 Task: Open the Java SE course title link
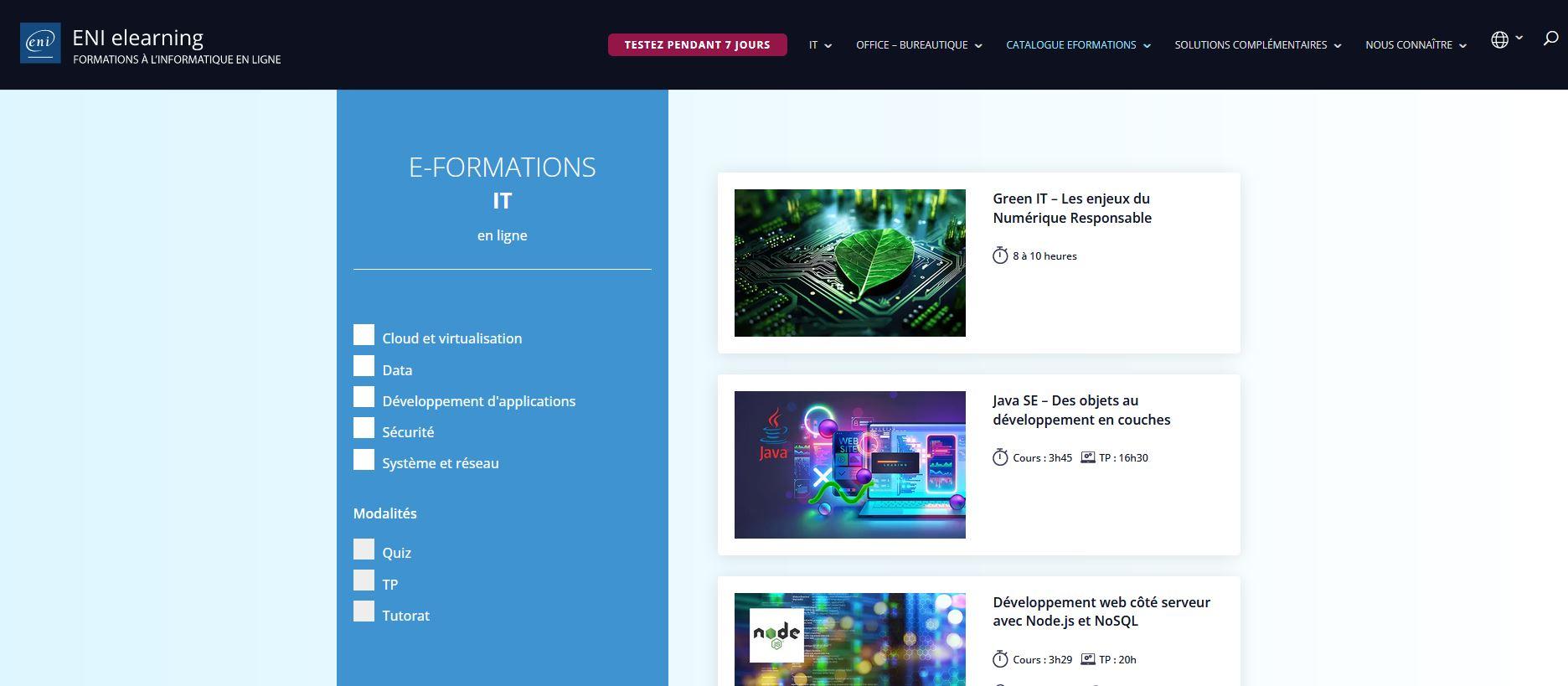(1081, 410)
